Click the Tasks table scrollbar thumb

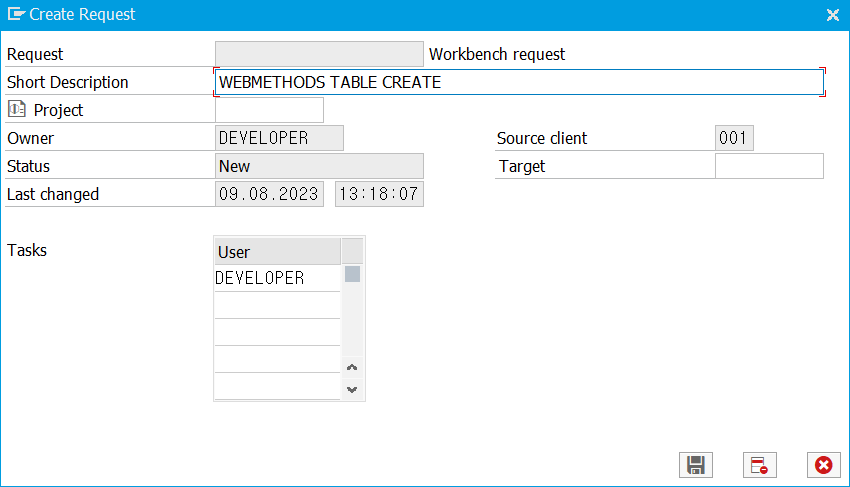pos(352,274)
